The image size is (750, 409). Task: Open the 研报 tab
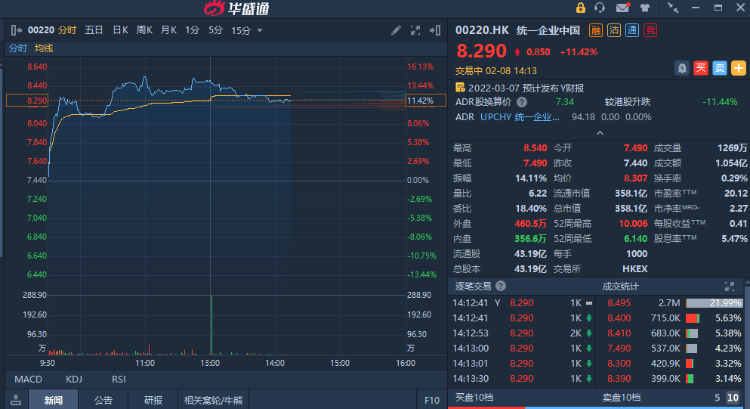coord(153,400)
